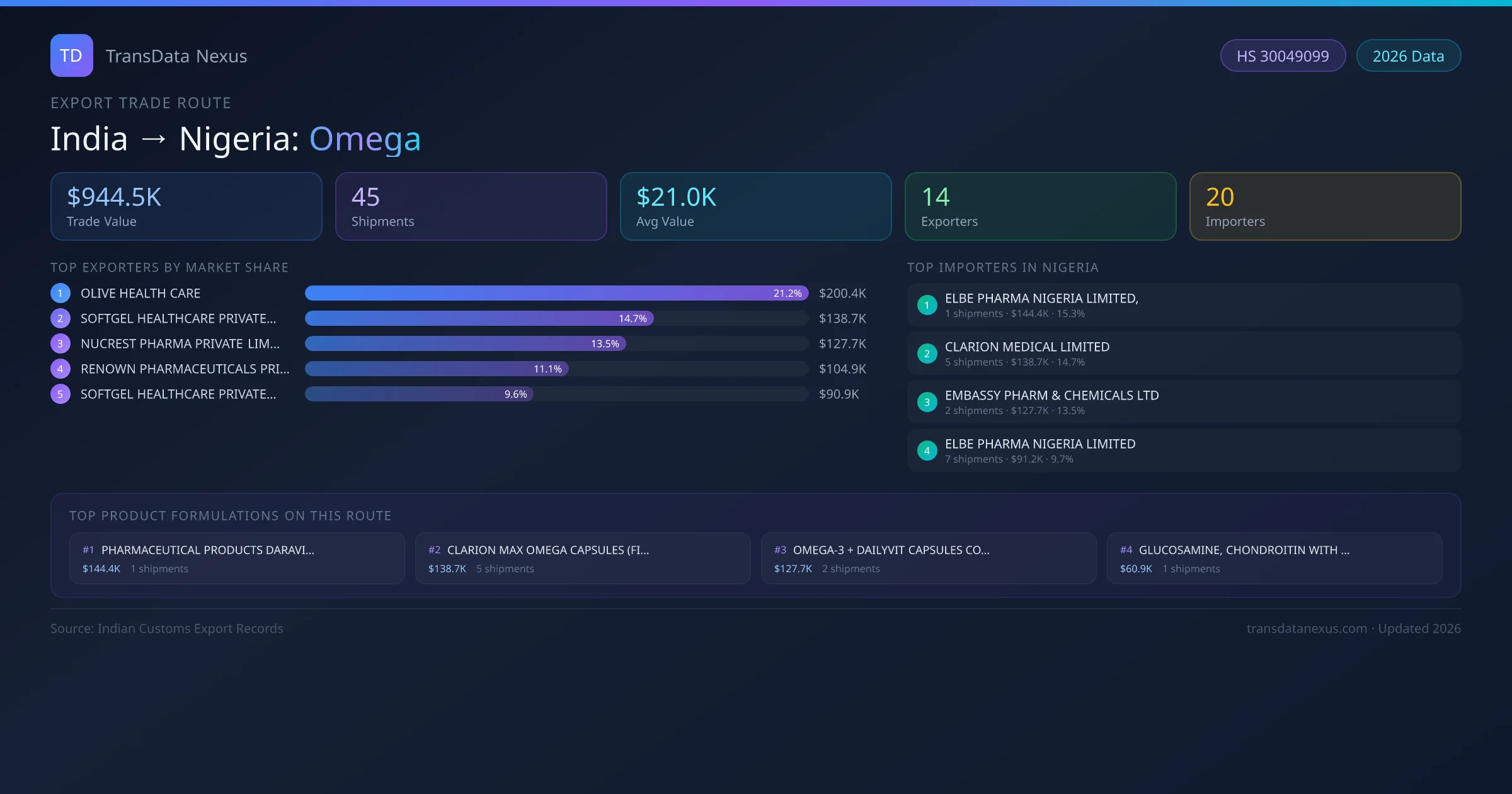Screen dimensions: 1512x794
Task: Click the 2026 Data pill tag
Action: [x=1408, y=56]
